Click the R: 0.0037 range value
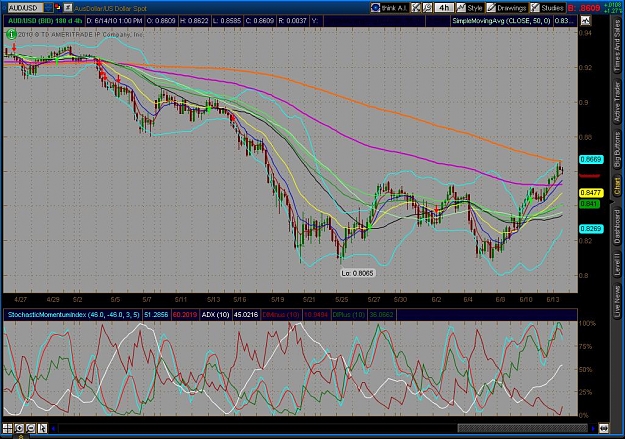 [x=293, y=21]
